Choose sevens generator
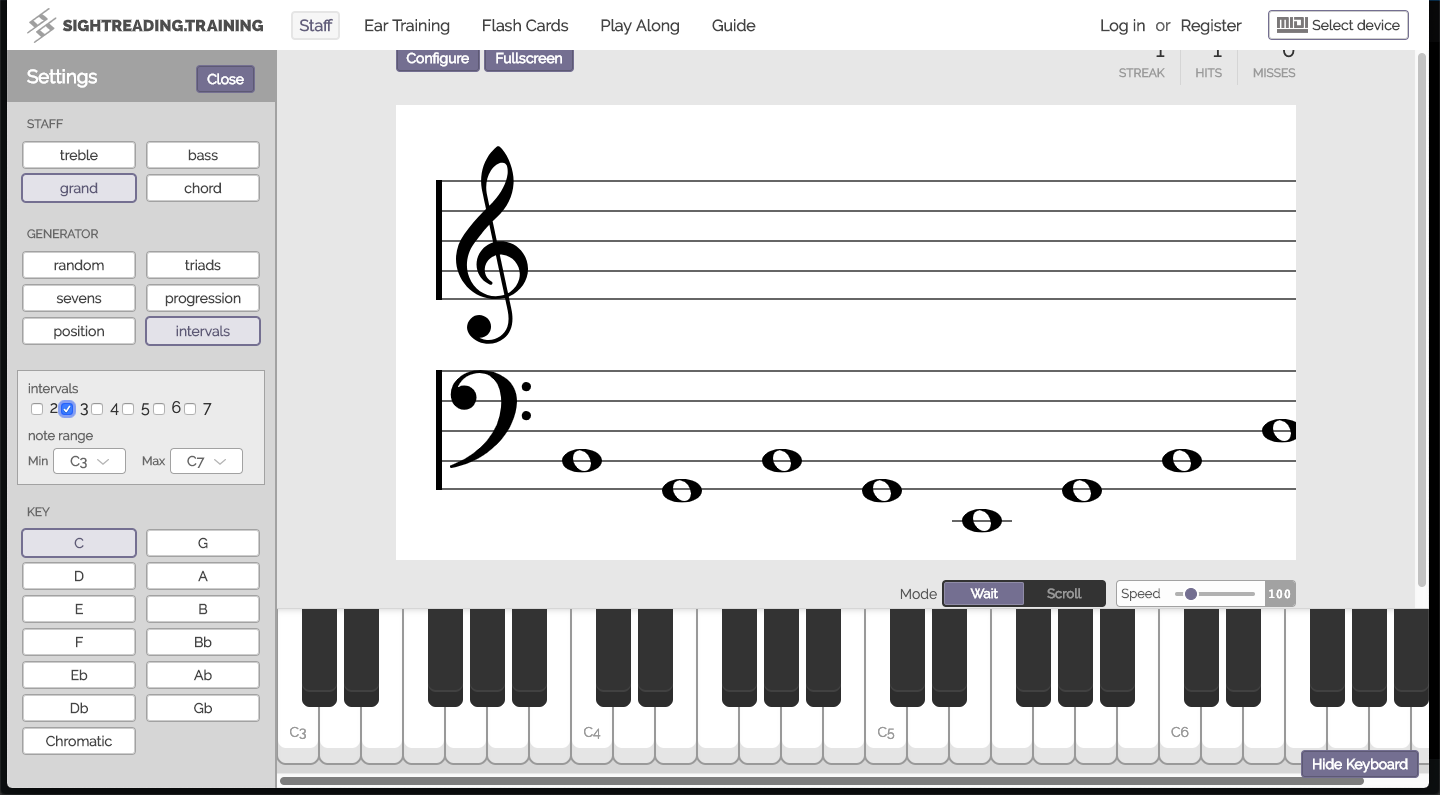The image size is (1440, 795). pyautogui.click(x=79, y=298)
